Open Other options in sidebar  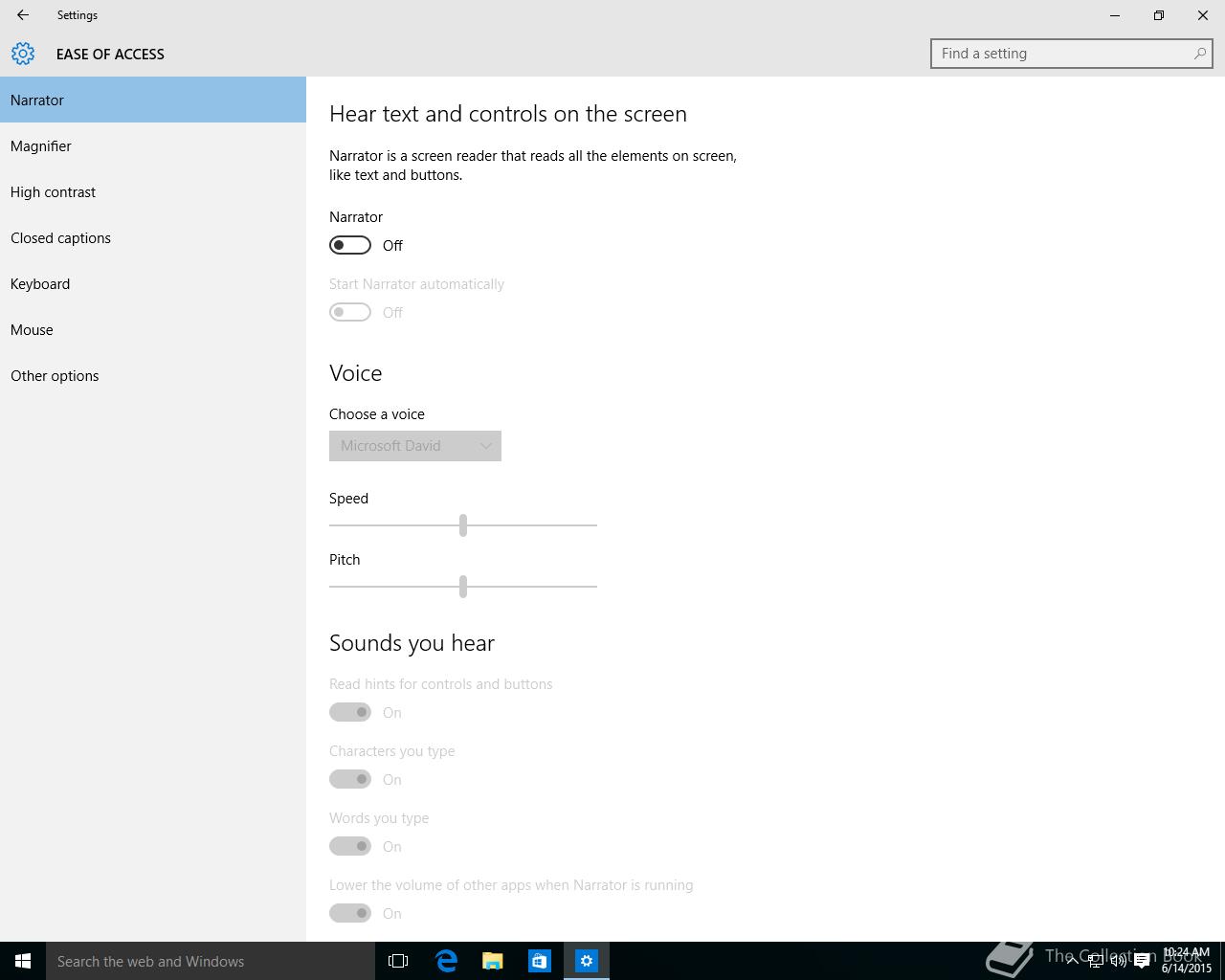point(153,375)
